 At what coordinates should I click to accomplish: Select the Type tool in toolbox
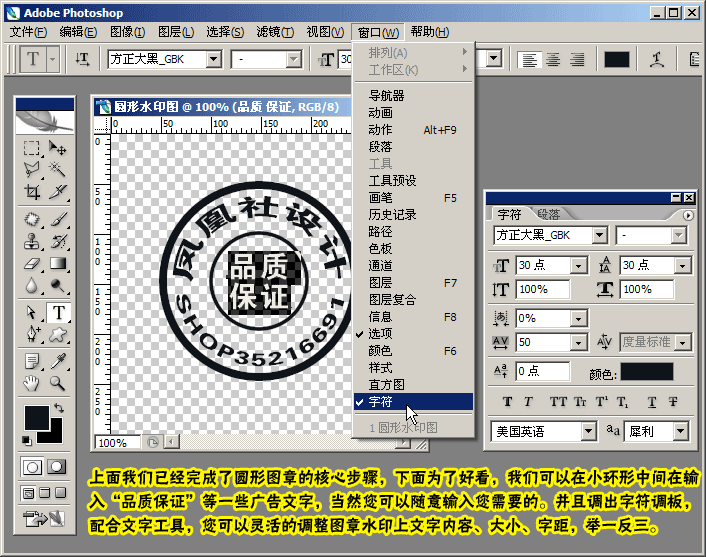pos(59,312)
